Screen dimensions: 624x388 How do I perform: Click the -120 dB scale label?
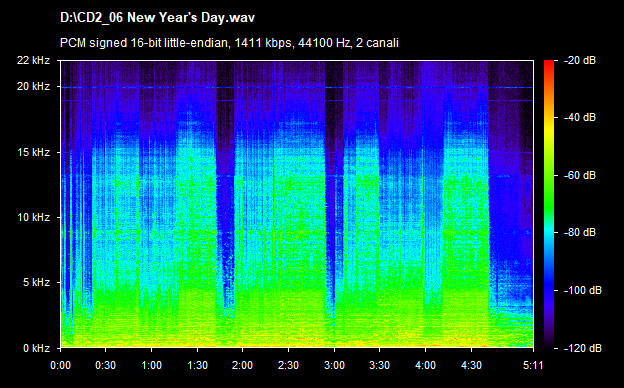point(582,348)
